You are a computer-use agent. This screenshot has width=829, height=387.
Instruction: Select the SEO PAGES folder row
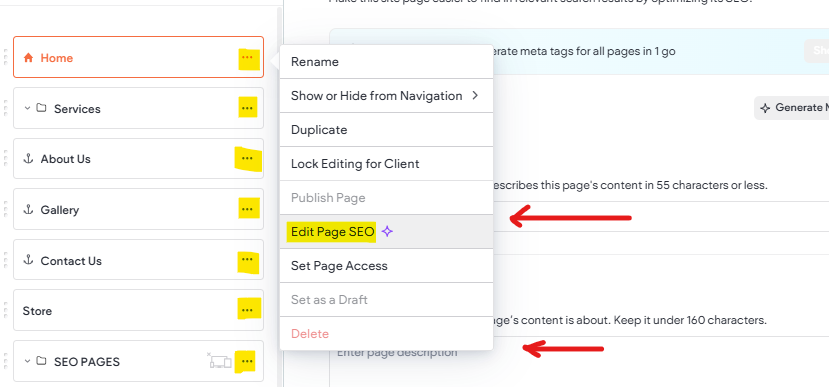pos(139,361)
